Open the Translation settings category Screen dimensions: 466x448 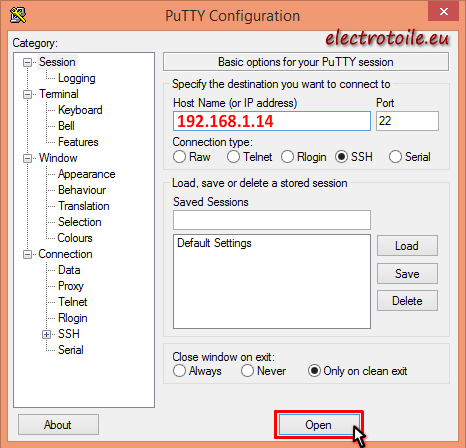pyautogui.click(x=84, y=206)
